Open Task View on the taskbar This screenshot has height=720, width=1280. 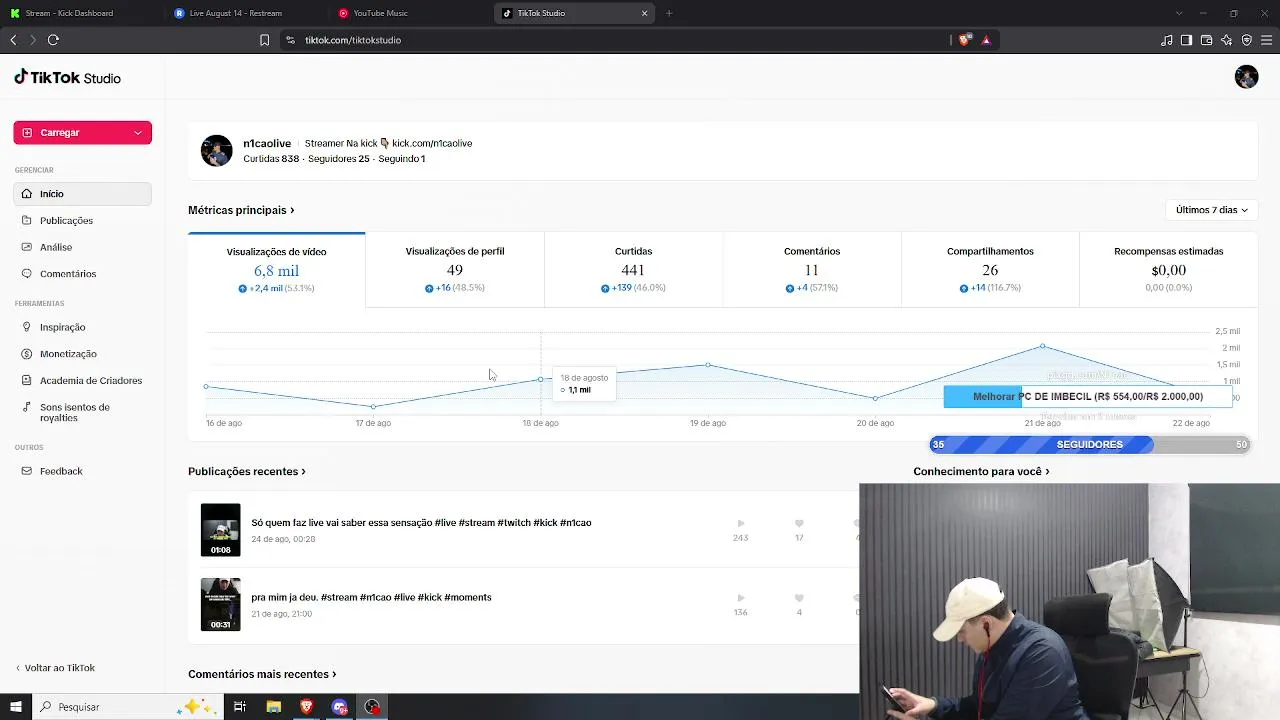(240, 707)
